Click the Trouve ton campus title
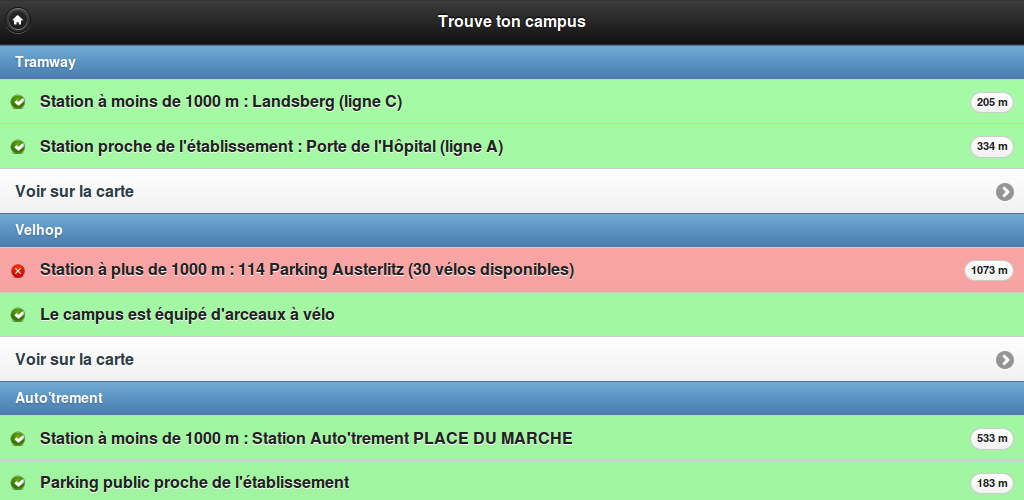 pos(512,21)
